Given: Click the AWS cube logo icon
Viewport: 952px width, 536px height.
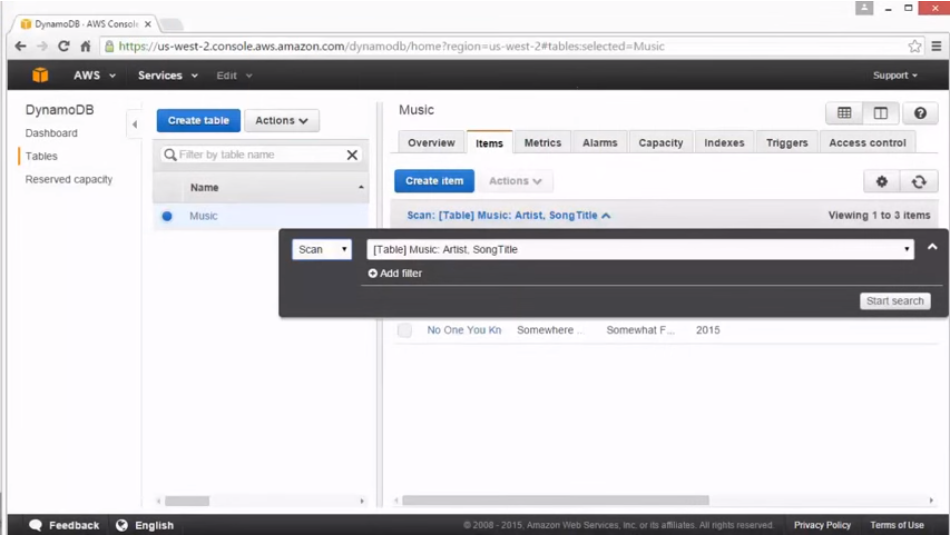Looking at the screenshot, I should coord(40,75).
